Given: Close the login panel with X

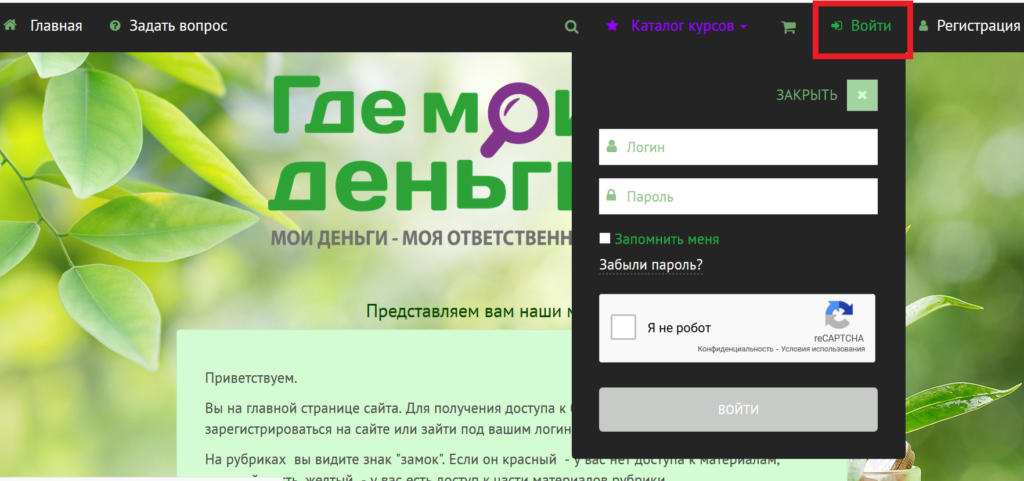Looking at the screenshot, I should click(862, 95).
